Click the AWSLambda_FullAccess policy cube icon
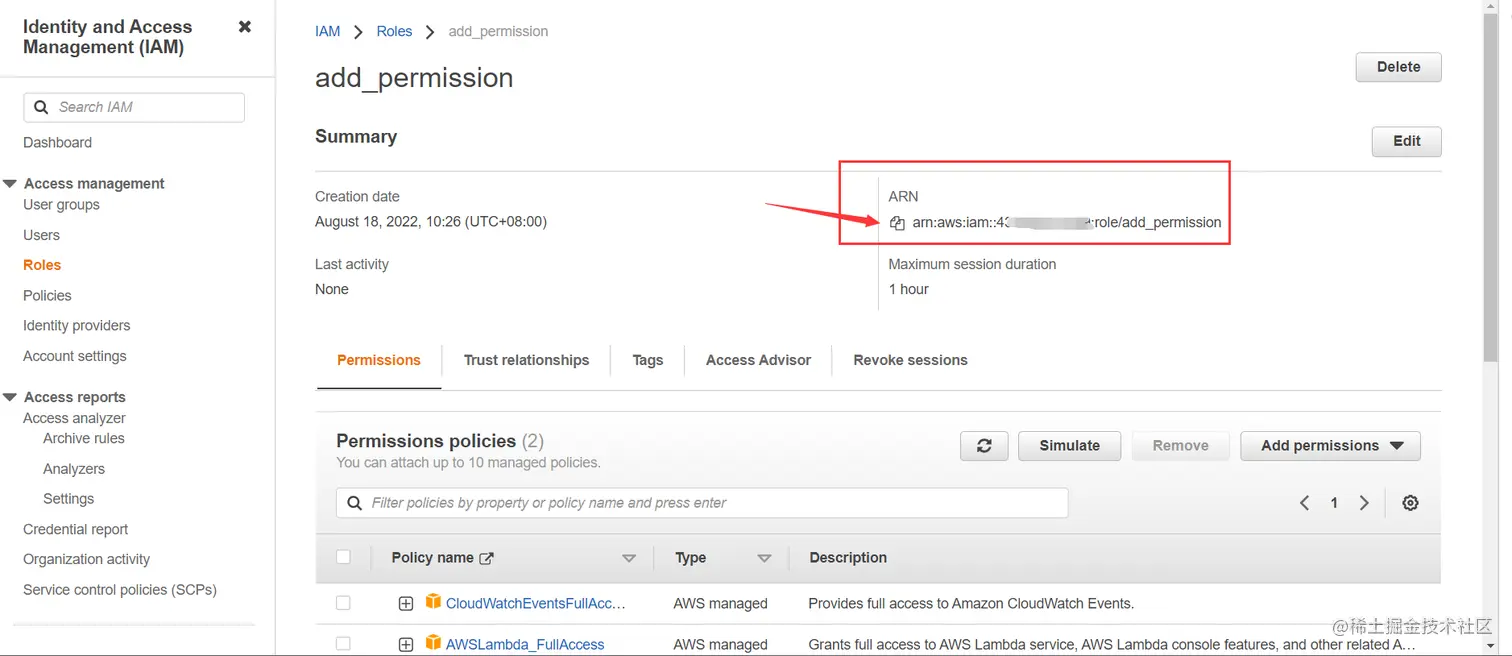This screenshot has height=656, width=1512. point(433,643)
